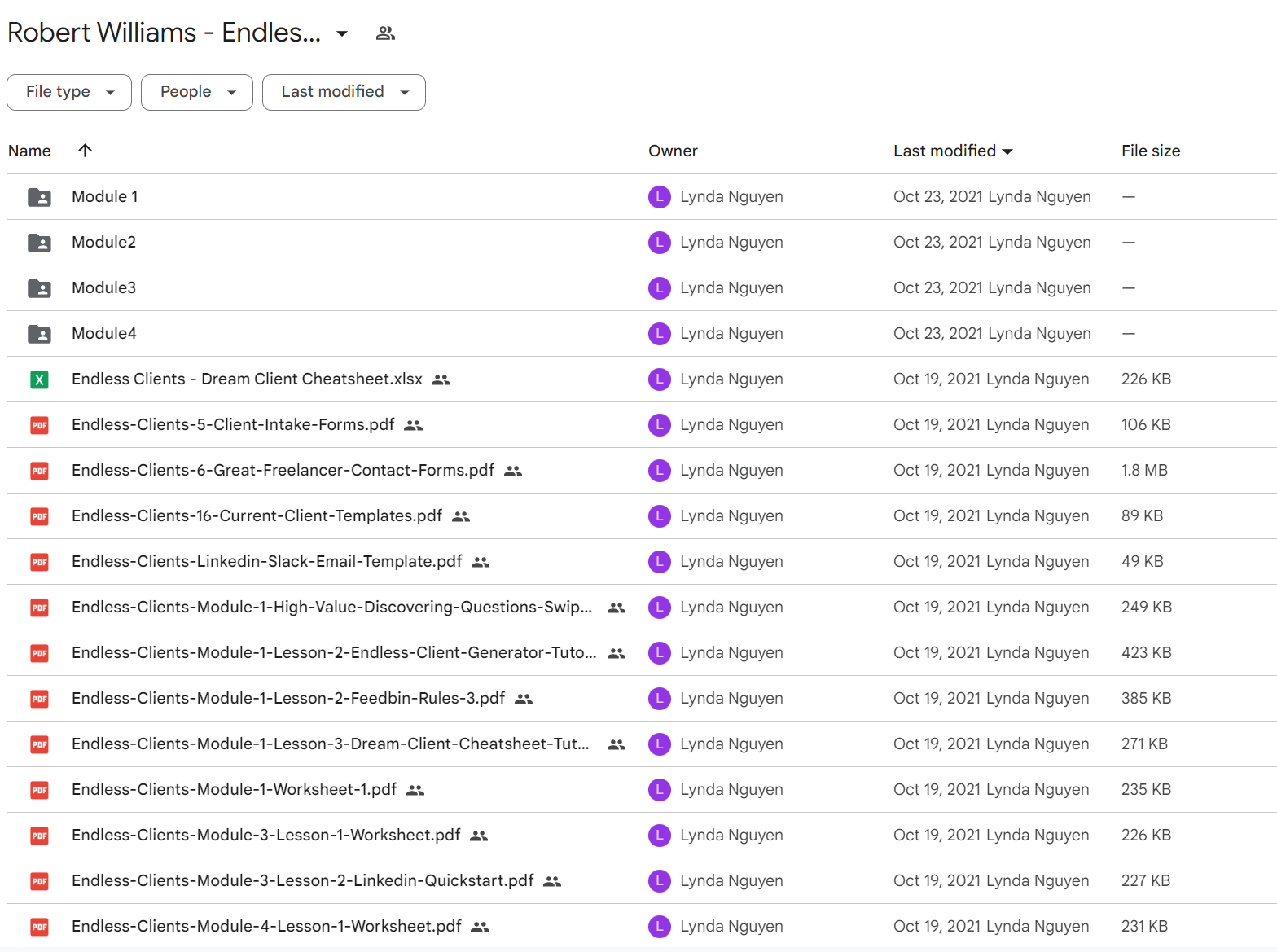Click Lynda Nguyen's avatar in the Module 1 row
Image resolution: width=1277 pixels, height=952 pixels.
(x=660, y=197)
